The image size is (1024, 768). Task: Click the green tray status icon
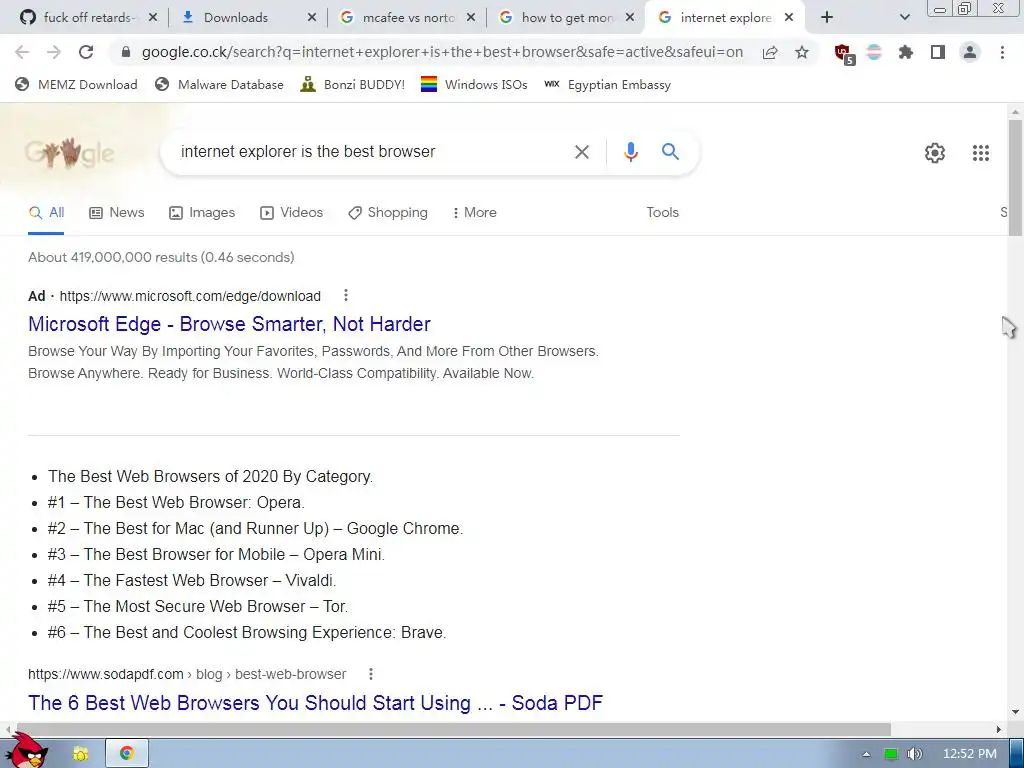tap(891, 754)
